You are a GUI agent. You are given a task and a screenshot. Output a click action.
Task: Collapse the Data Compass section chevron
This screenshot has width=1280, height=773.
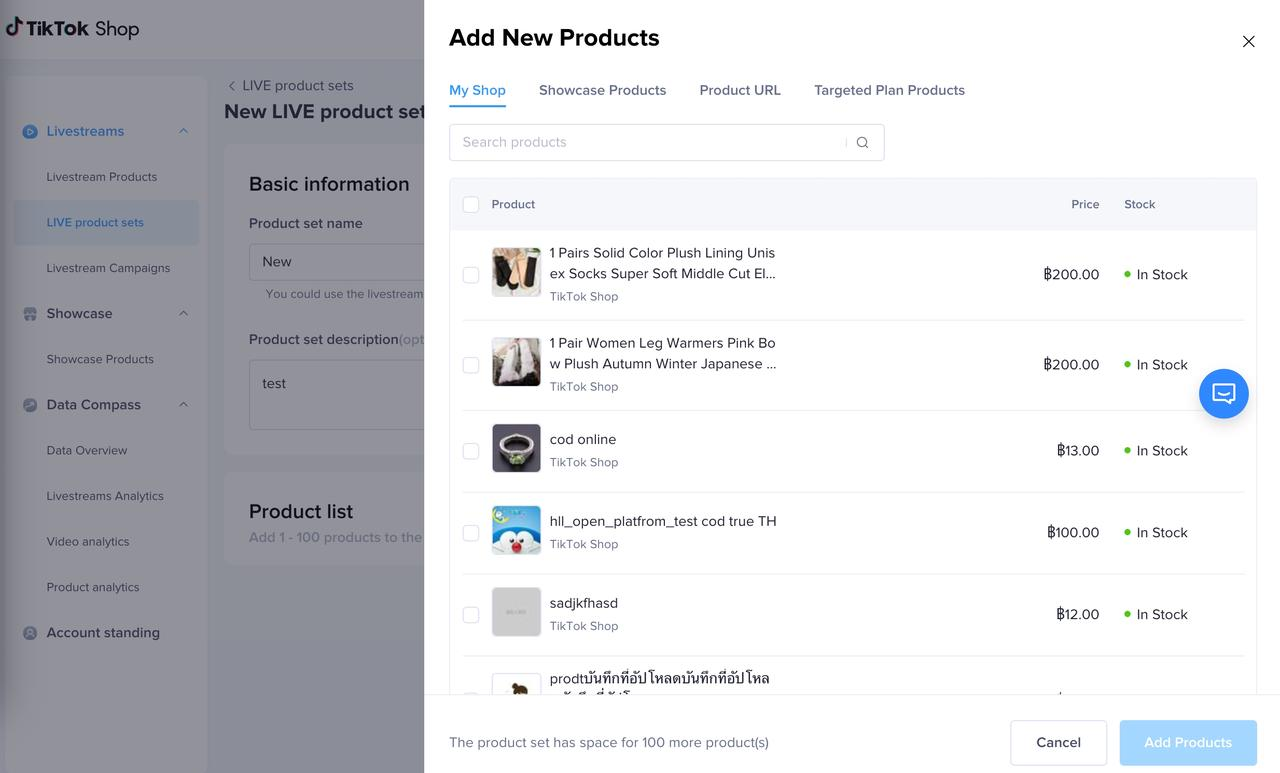pos(183,405)
